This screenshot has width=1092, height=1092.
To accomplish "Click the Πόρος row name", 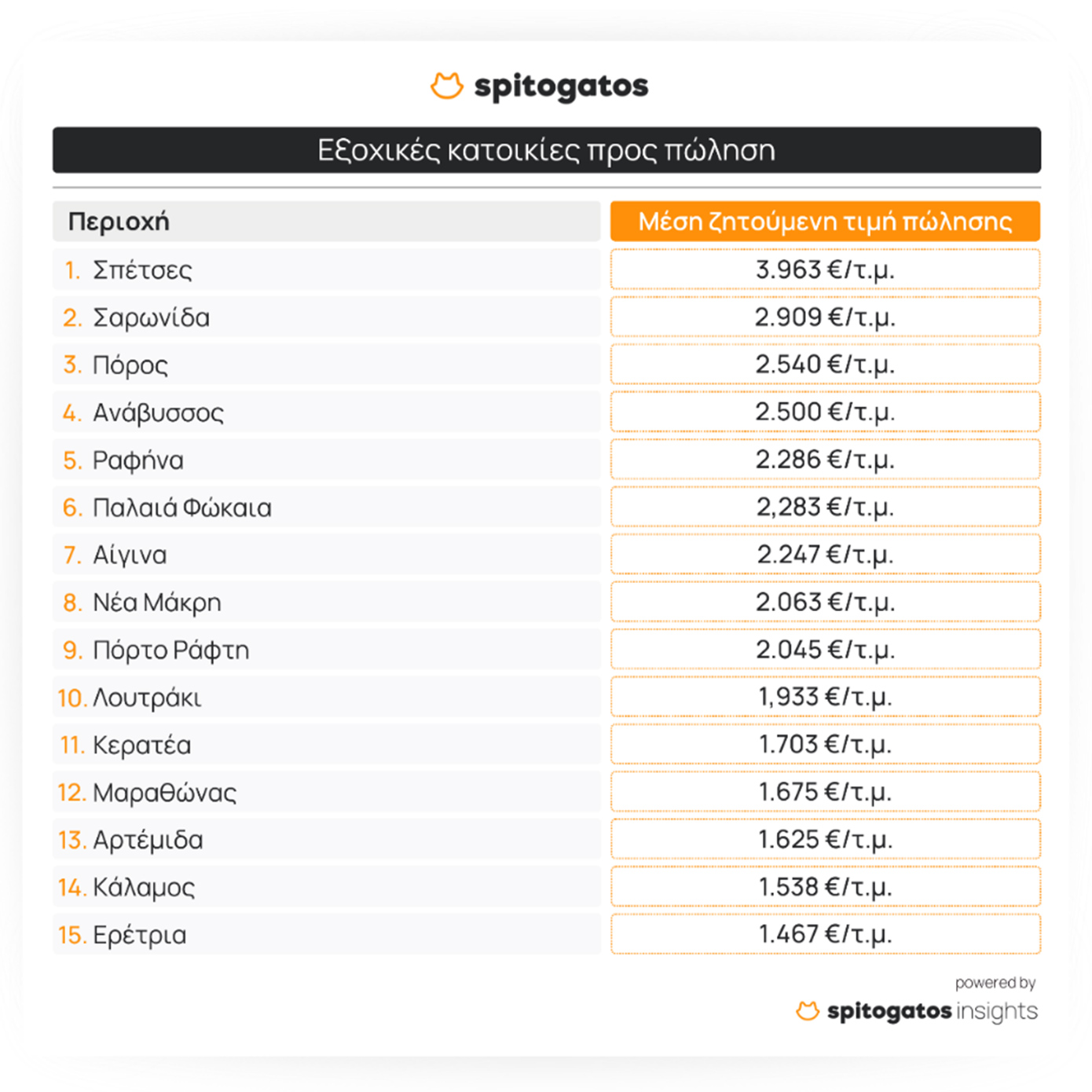I will tap(130, 365).
